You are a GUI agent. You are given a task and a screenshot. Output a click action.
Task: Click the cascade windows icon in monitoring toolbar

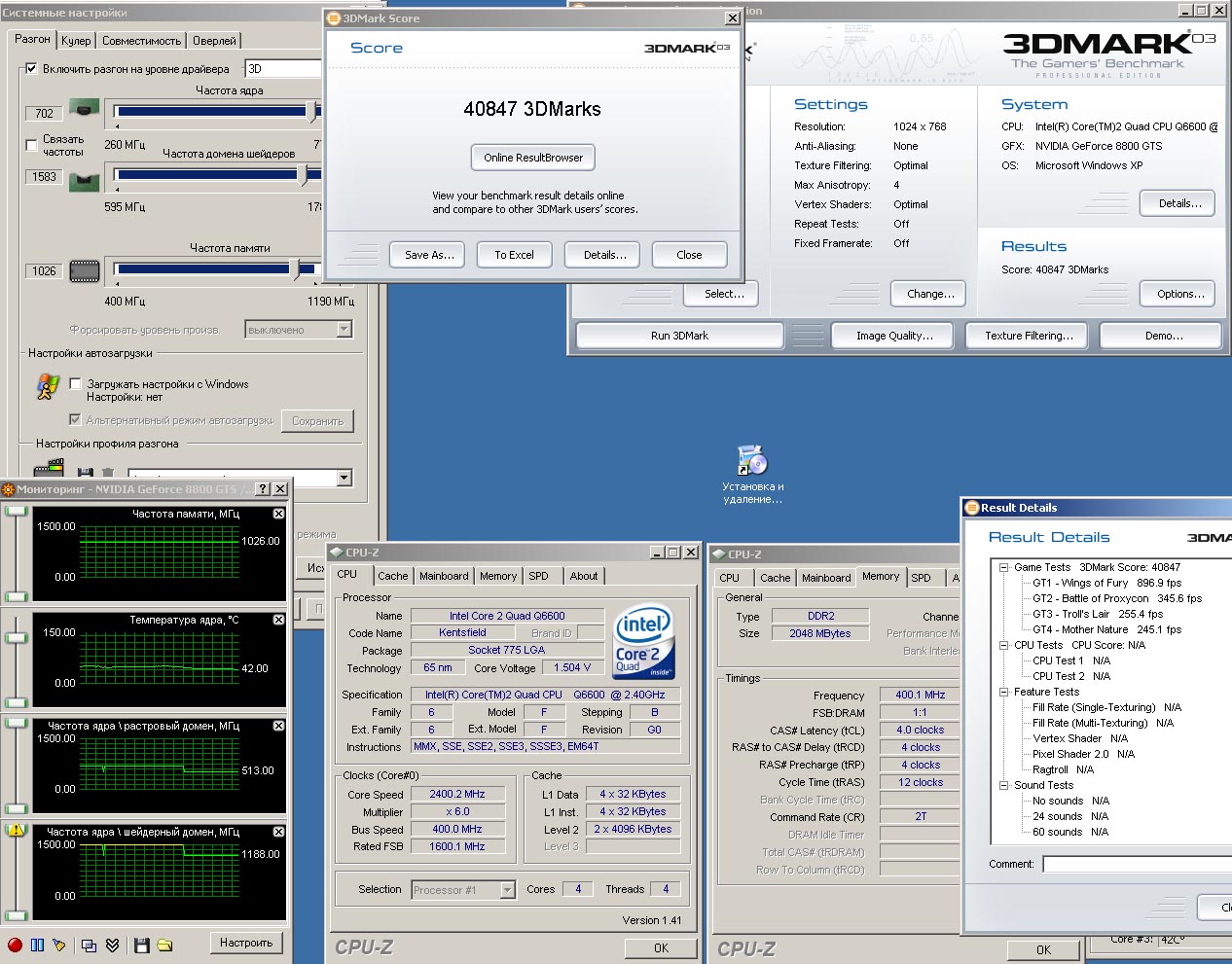pyautogui.click(x=89, y=945)
